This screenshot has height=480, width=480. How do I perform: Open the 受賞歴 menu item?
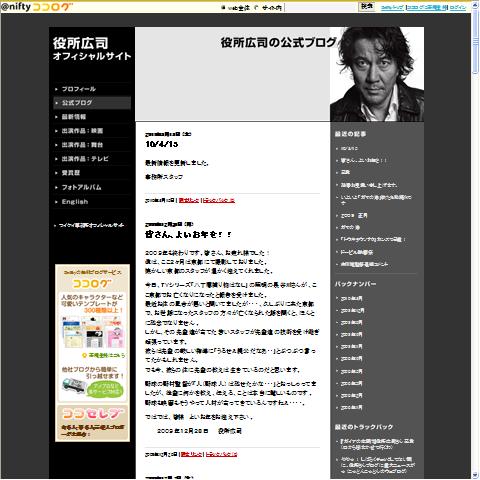point(71,173)
